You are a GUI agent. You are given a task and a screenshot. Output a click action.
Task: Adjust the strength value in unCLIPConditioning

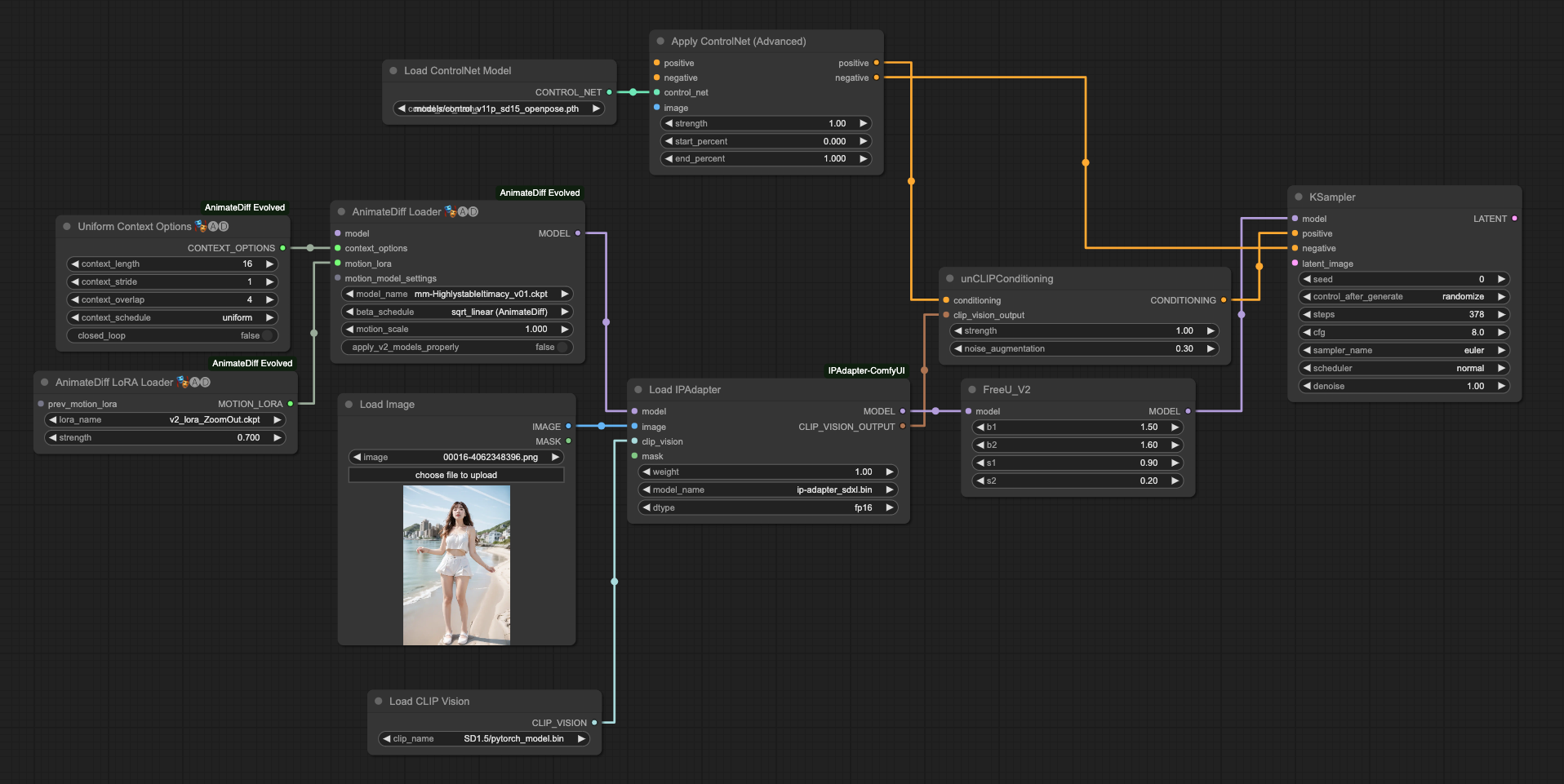pos(1084,330)
